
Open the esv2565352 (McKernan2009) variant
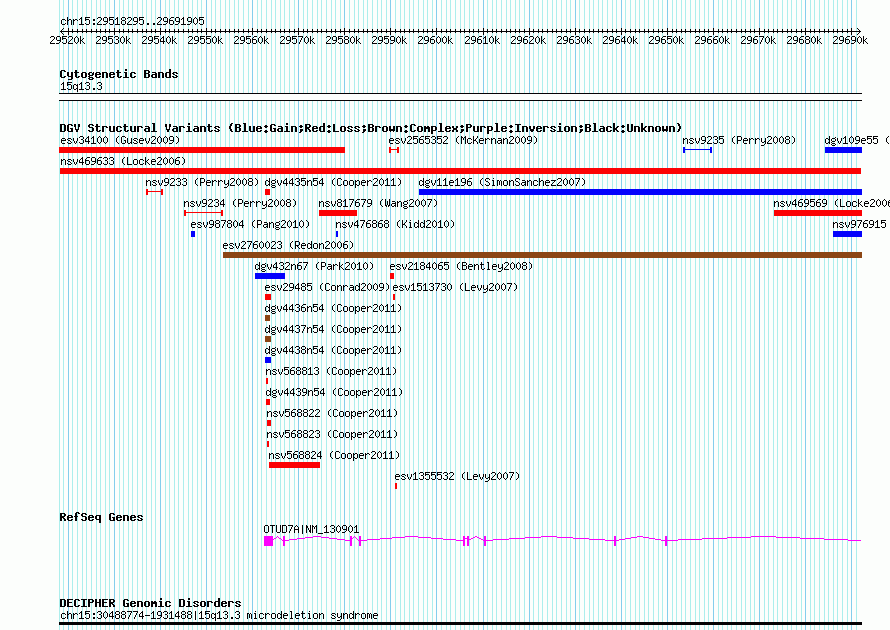(463, 140)
